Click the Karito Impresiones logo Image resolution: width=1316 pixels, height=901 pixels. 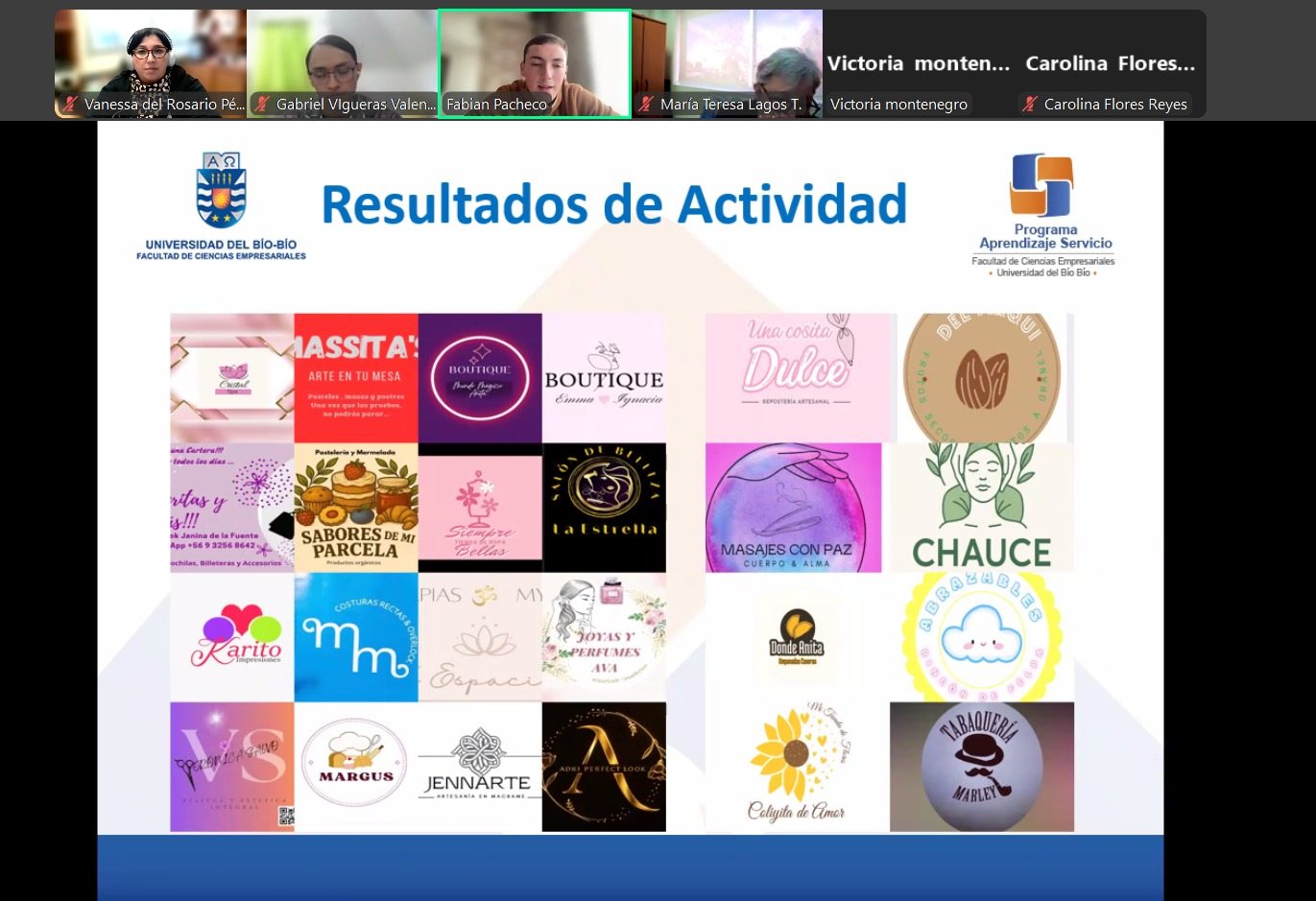(x=232, y=637)
